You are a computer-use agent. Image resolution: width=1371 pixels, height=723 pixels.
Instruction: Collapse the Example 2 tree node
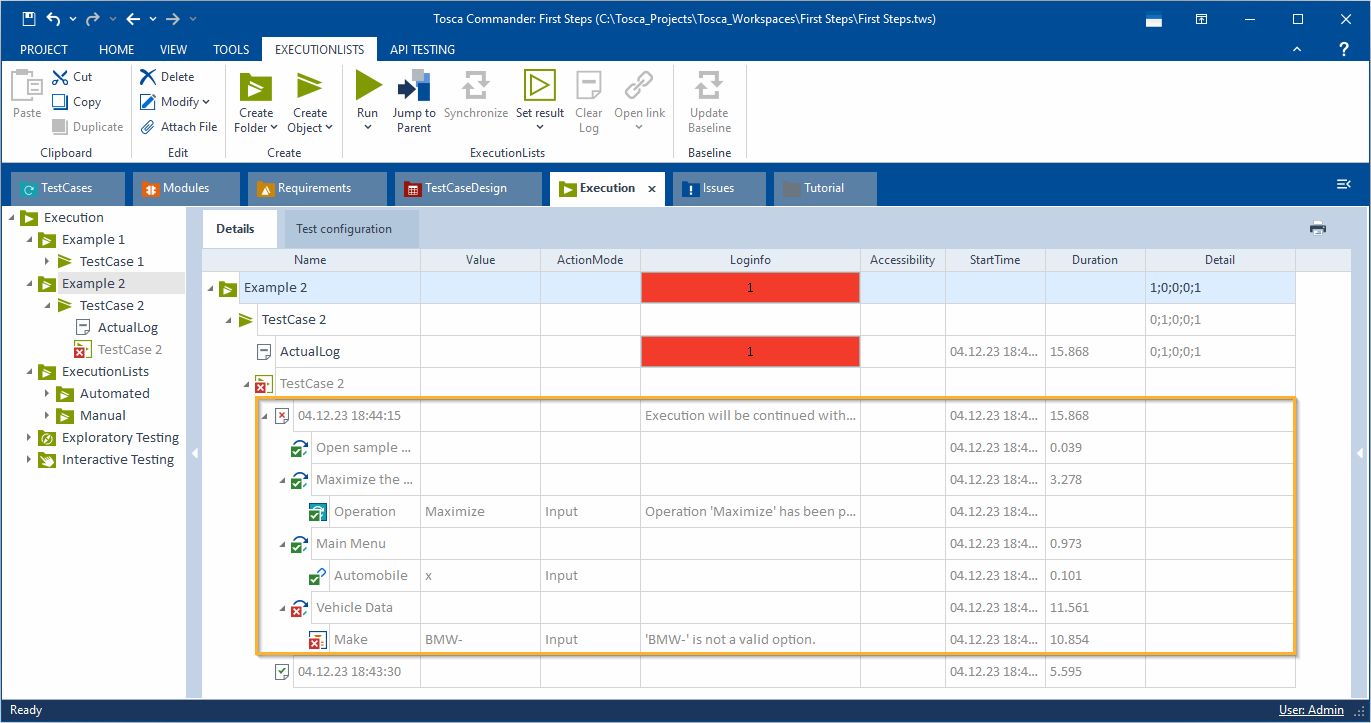[29, 284]
